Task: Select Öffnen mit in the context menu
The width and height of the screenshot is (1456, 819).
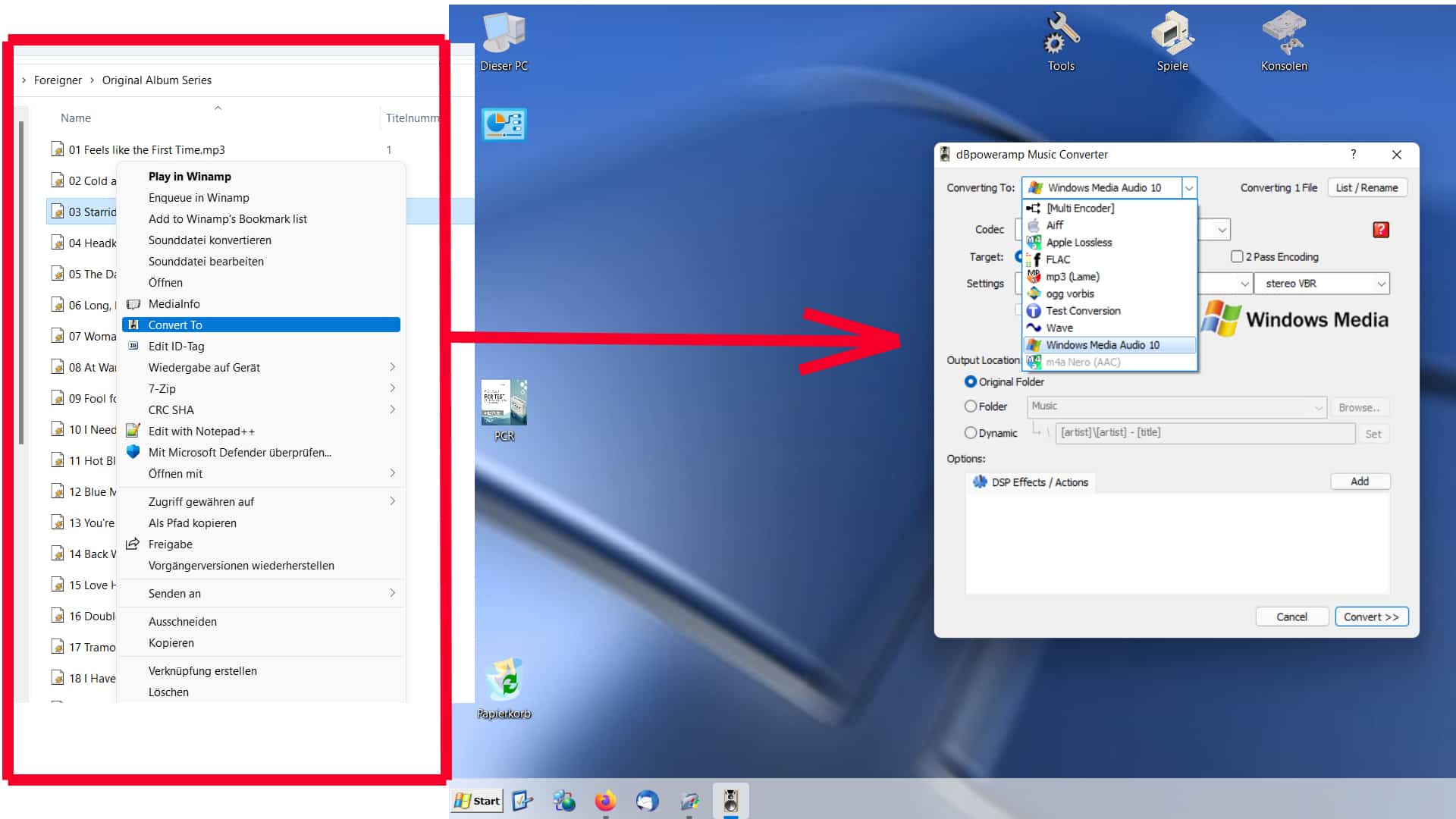Action: click(x=262, y=473)
